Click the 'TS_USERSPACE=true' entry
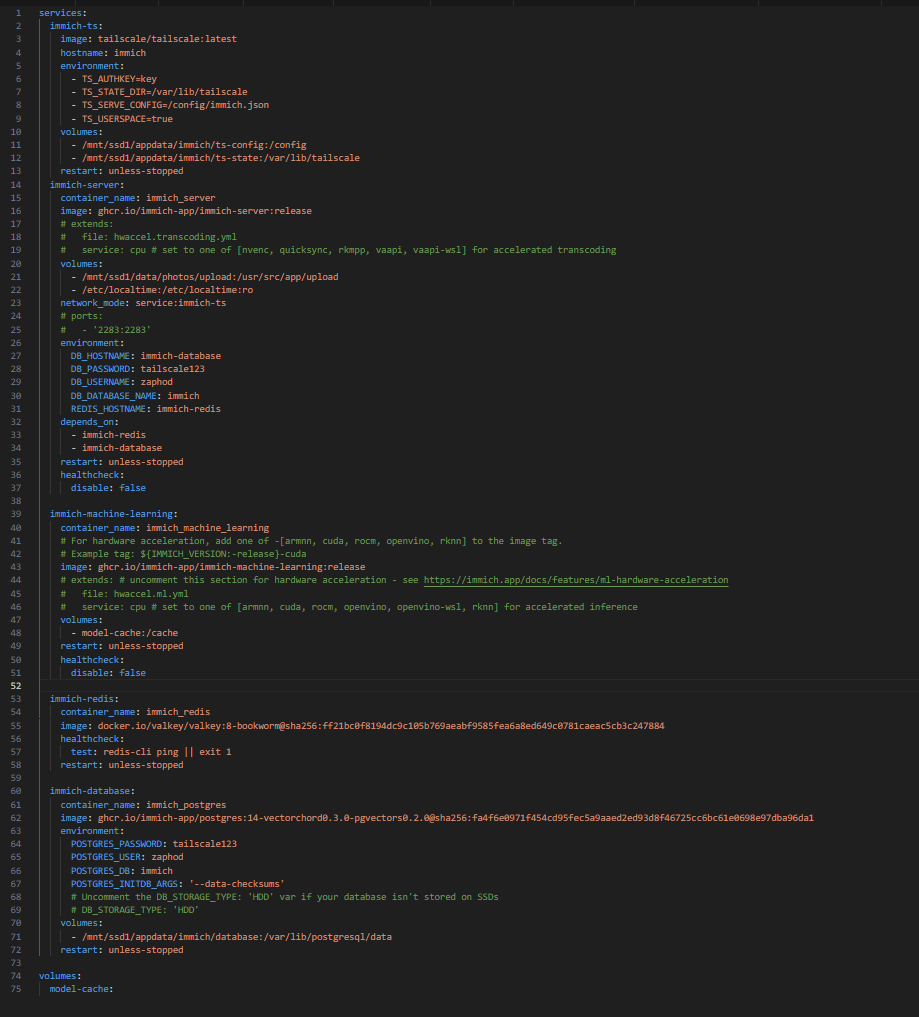This screenshot has width=919, height=1017. [x=127, y=119]
